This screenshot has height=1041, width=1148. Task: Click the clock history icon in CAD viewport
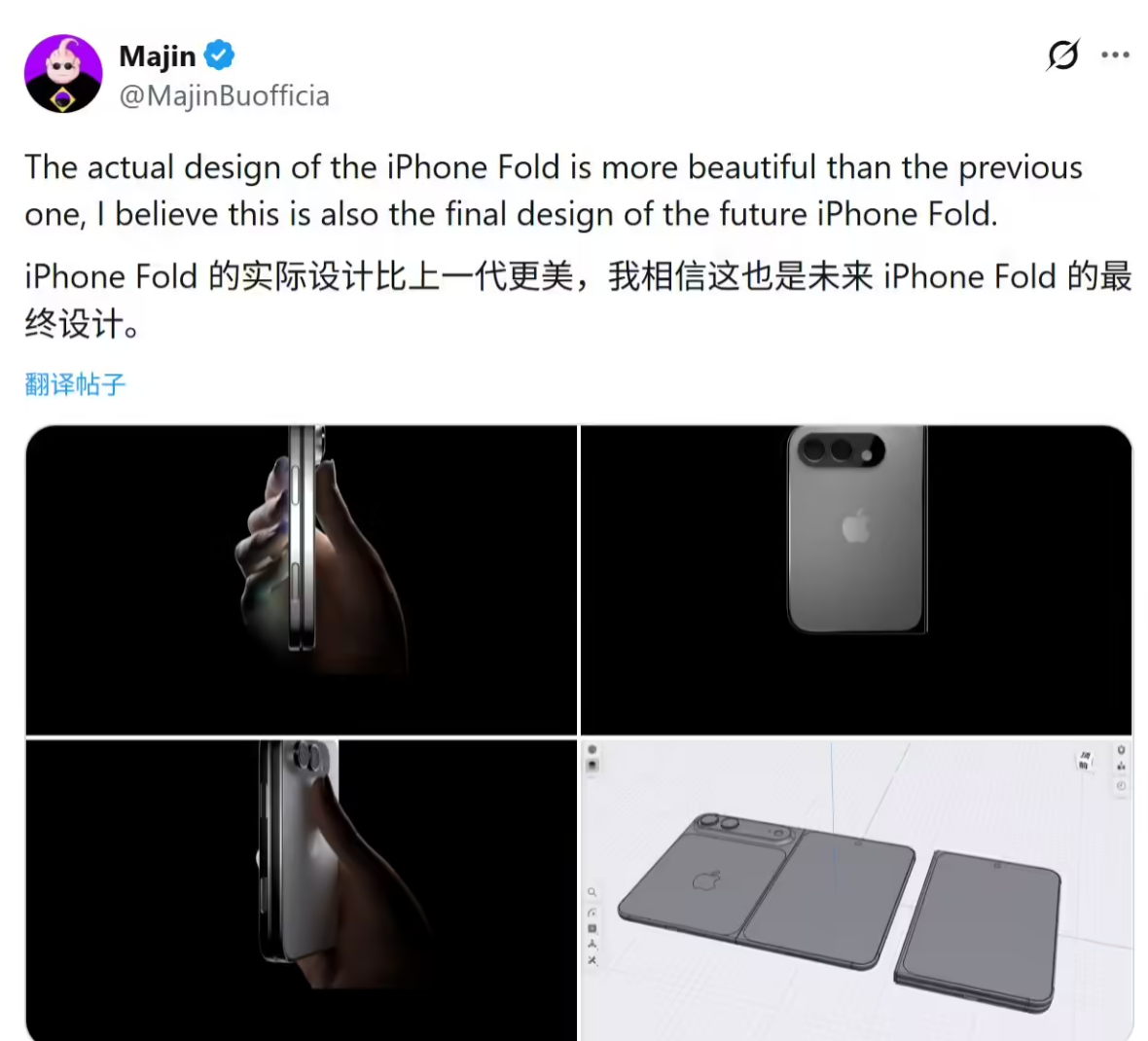pos(1121,785)
